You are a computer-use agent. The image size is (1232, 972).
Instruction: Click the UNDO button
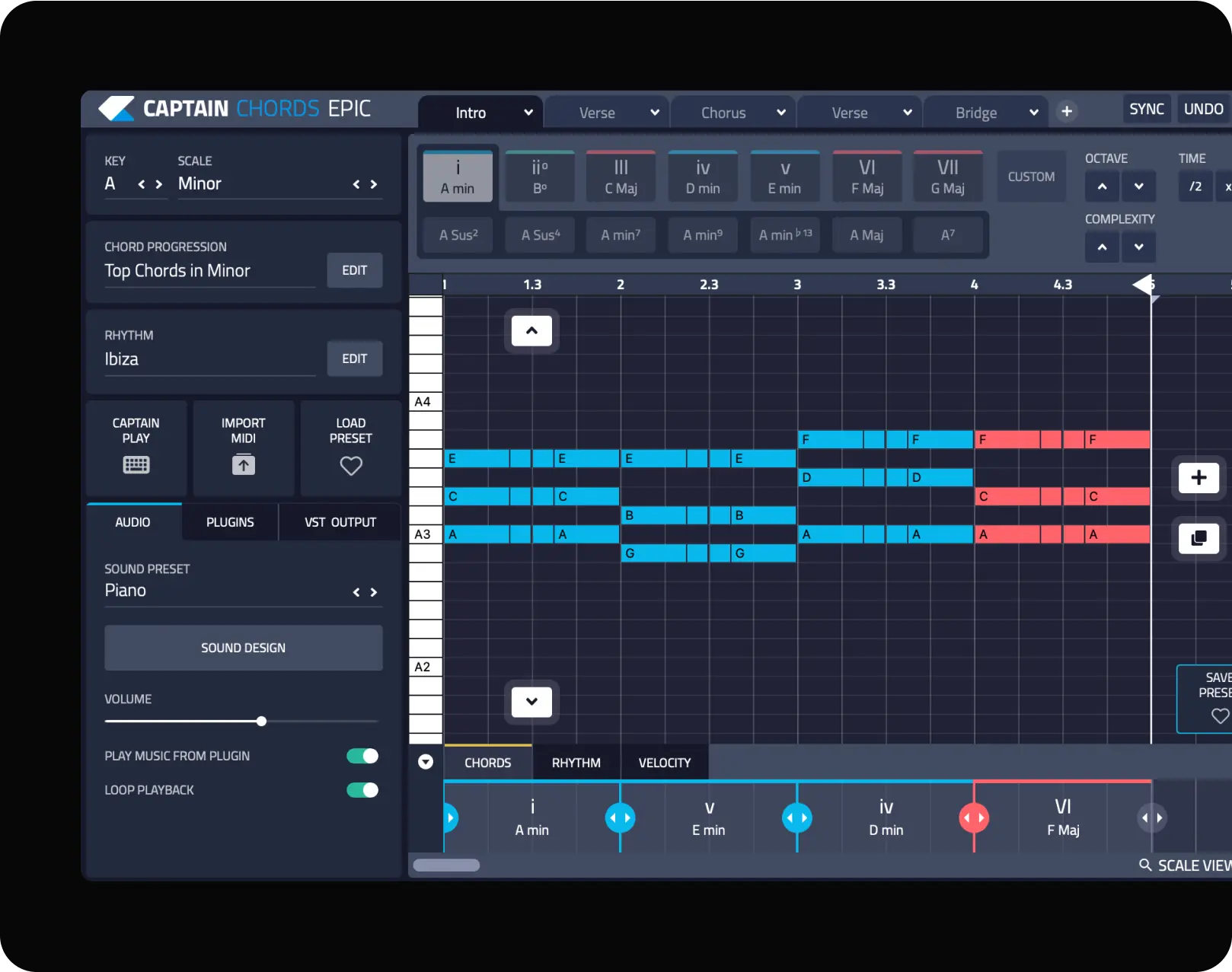pos(1203,109)
